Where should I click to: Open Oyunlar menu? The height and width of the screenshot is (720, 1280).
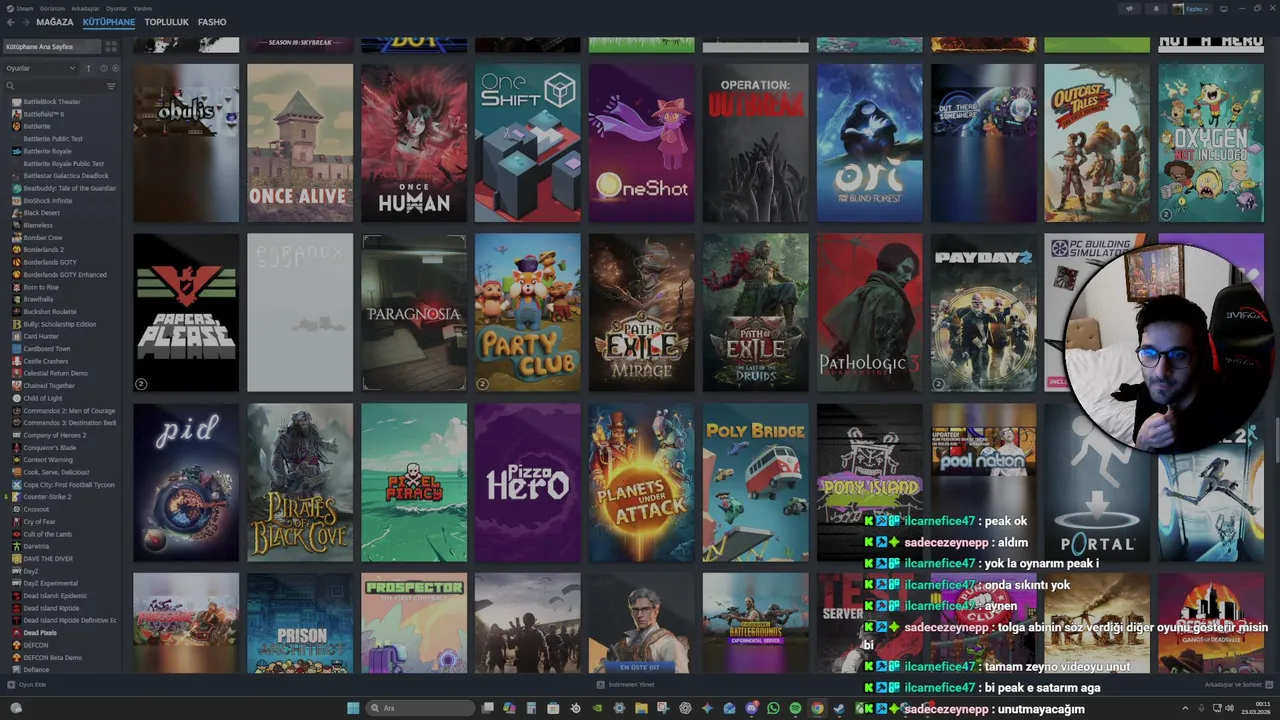point(117,8)
